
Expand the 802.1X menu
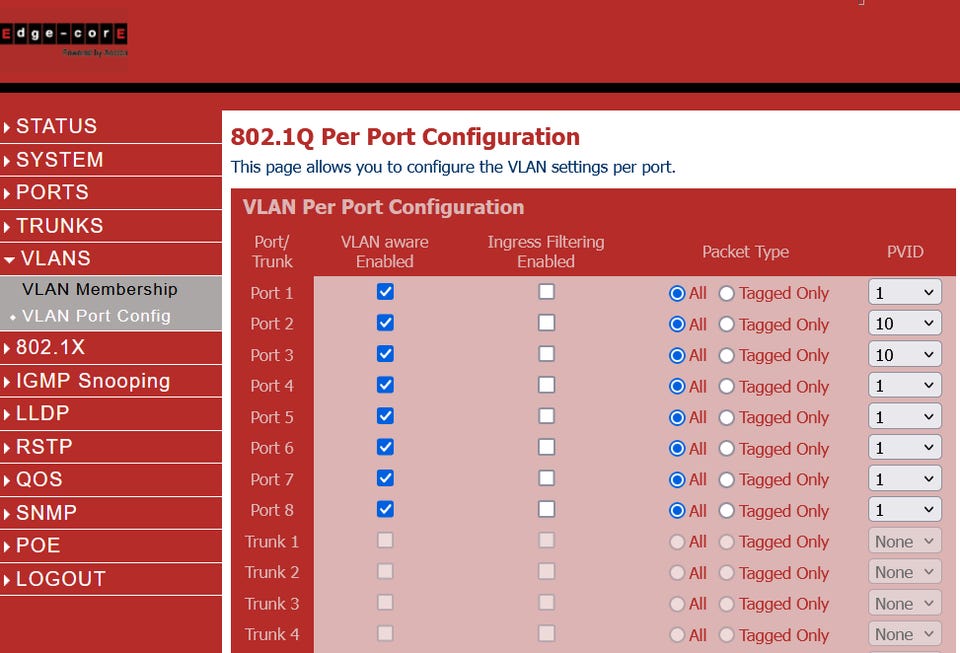click(50, 348)
